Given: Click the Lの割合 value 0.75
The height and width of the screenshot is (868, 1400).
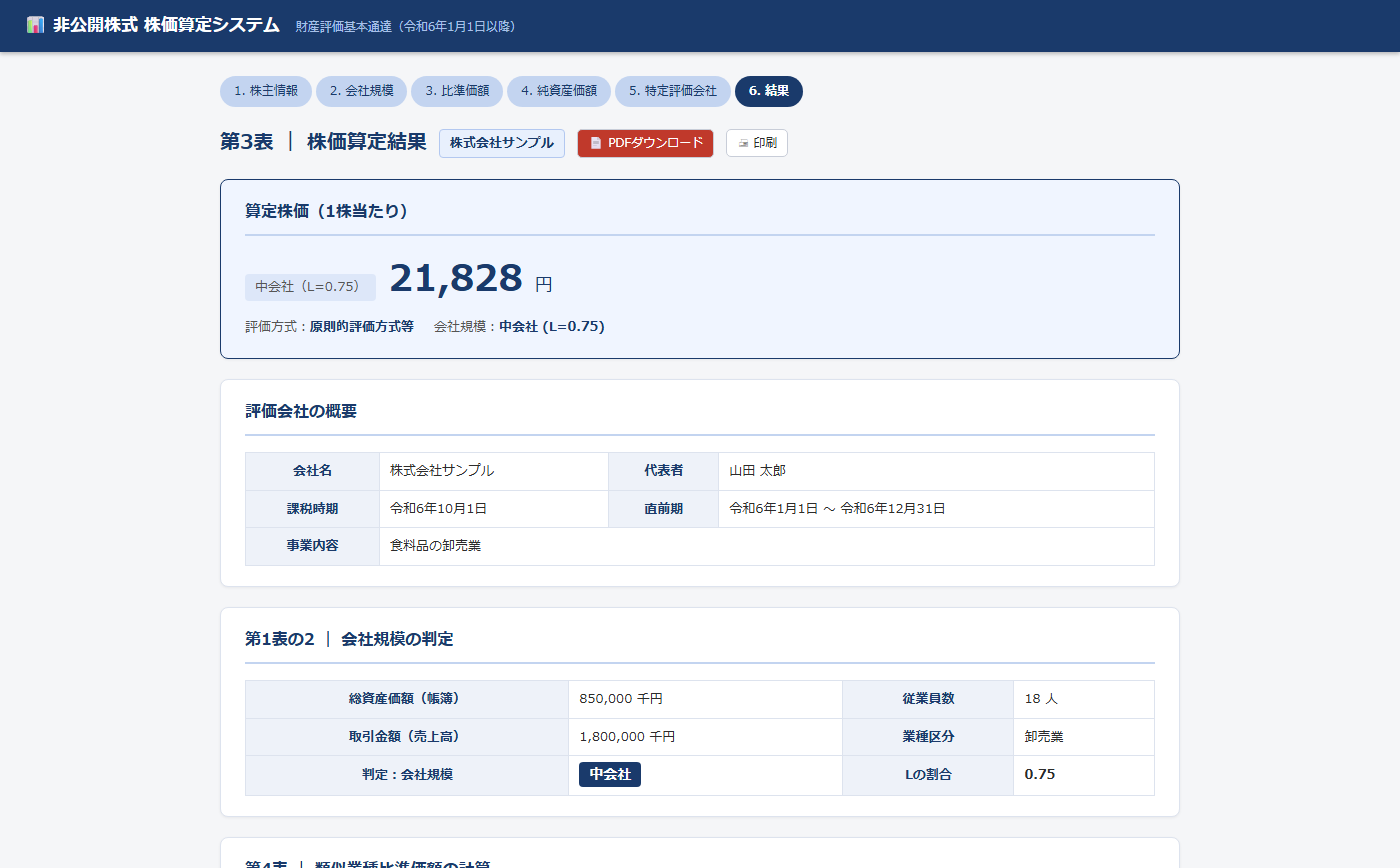Looking at the screenshot, I should pos(1040,774).
